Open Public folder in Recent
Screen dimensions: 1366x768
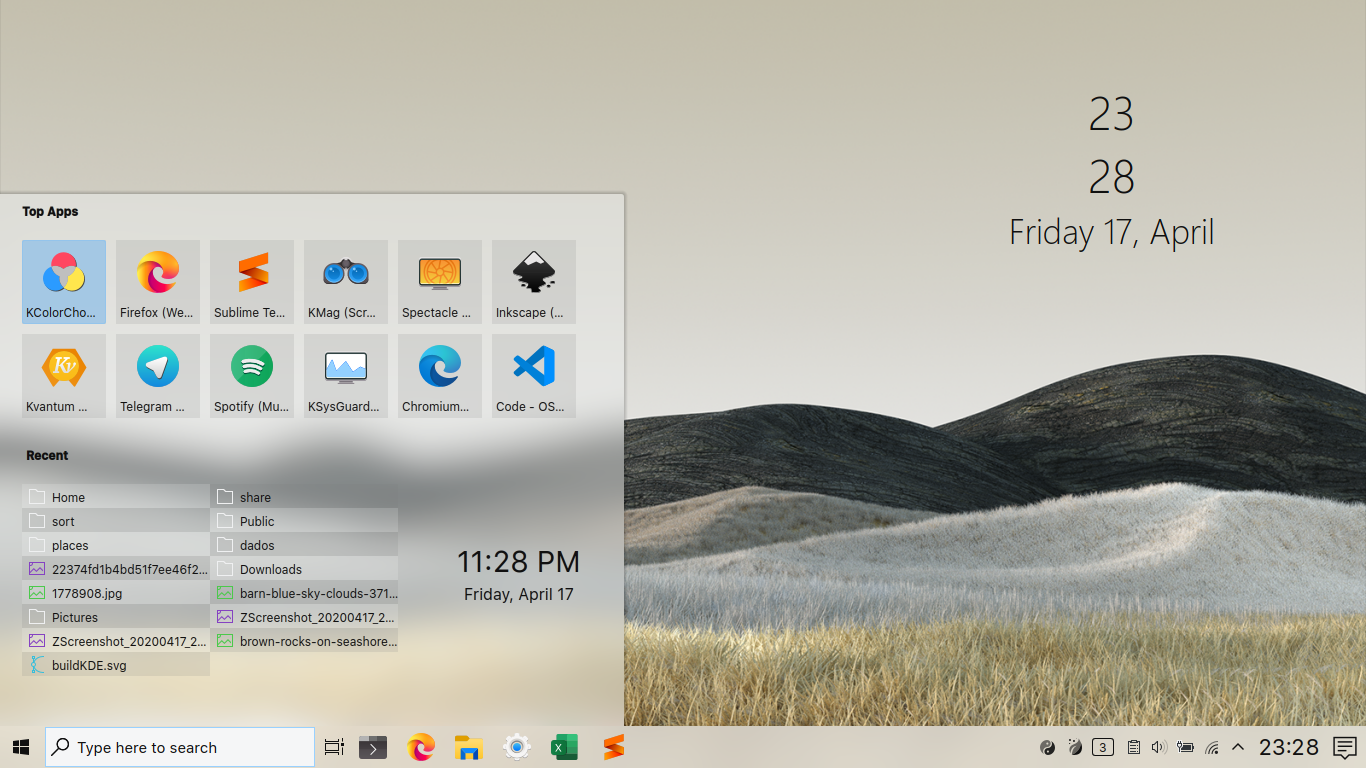coord(304,521)
